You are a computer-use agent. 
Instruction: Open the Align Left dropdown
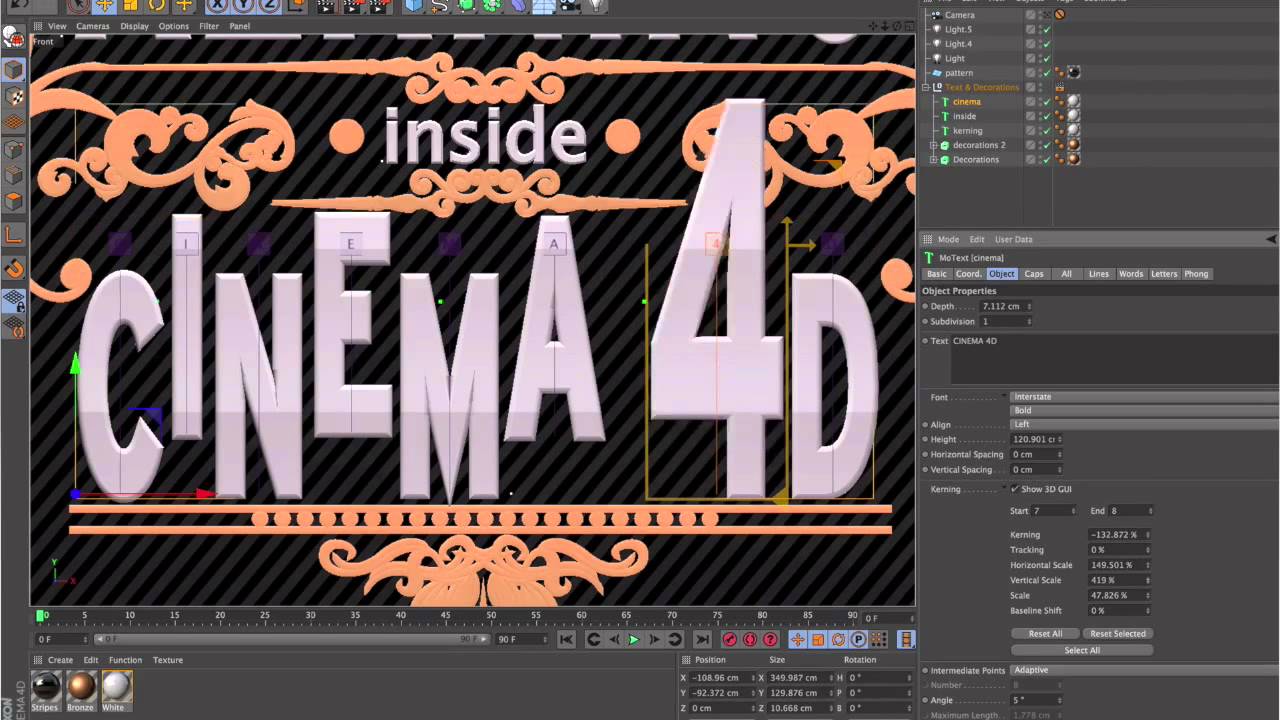(x=1144, y=424)
